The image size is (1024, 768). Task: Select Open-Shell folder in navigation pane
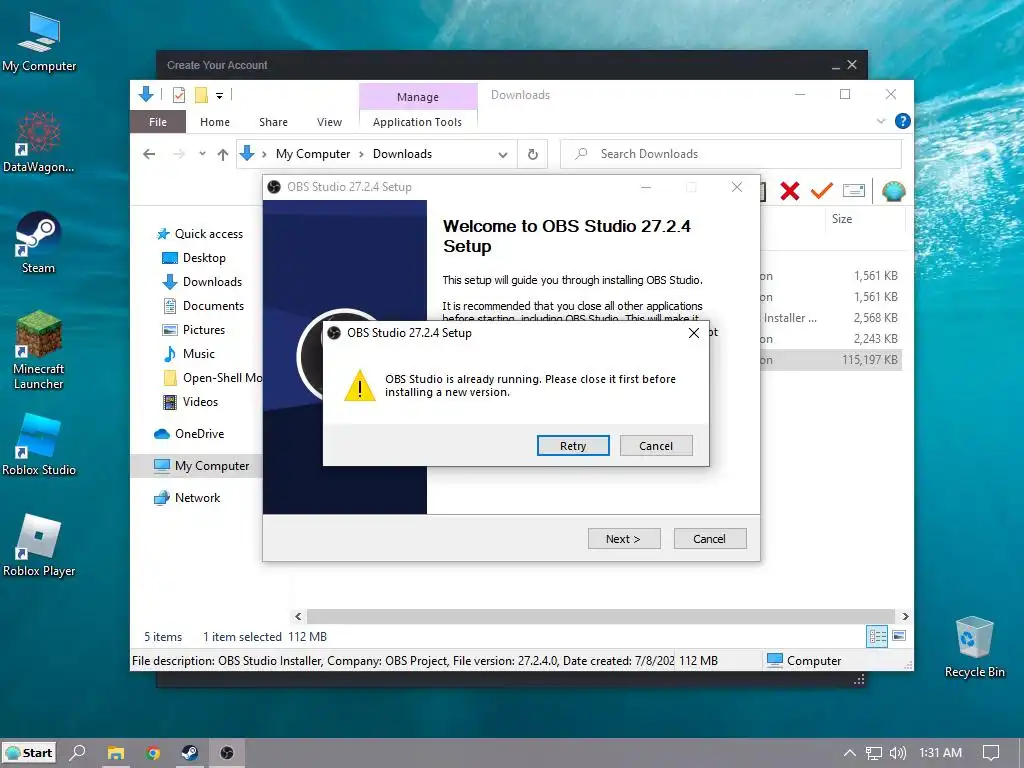point(212,378)
